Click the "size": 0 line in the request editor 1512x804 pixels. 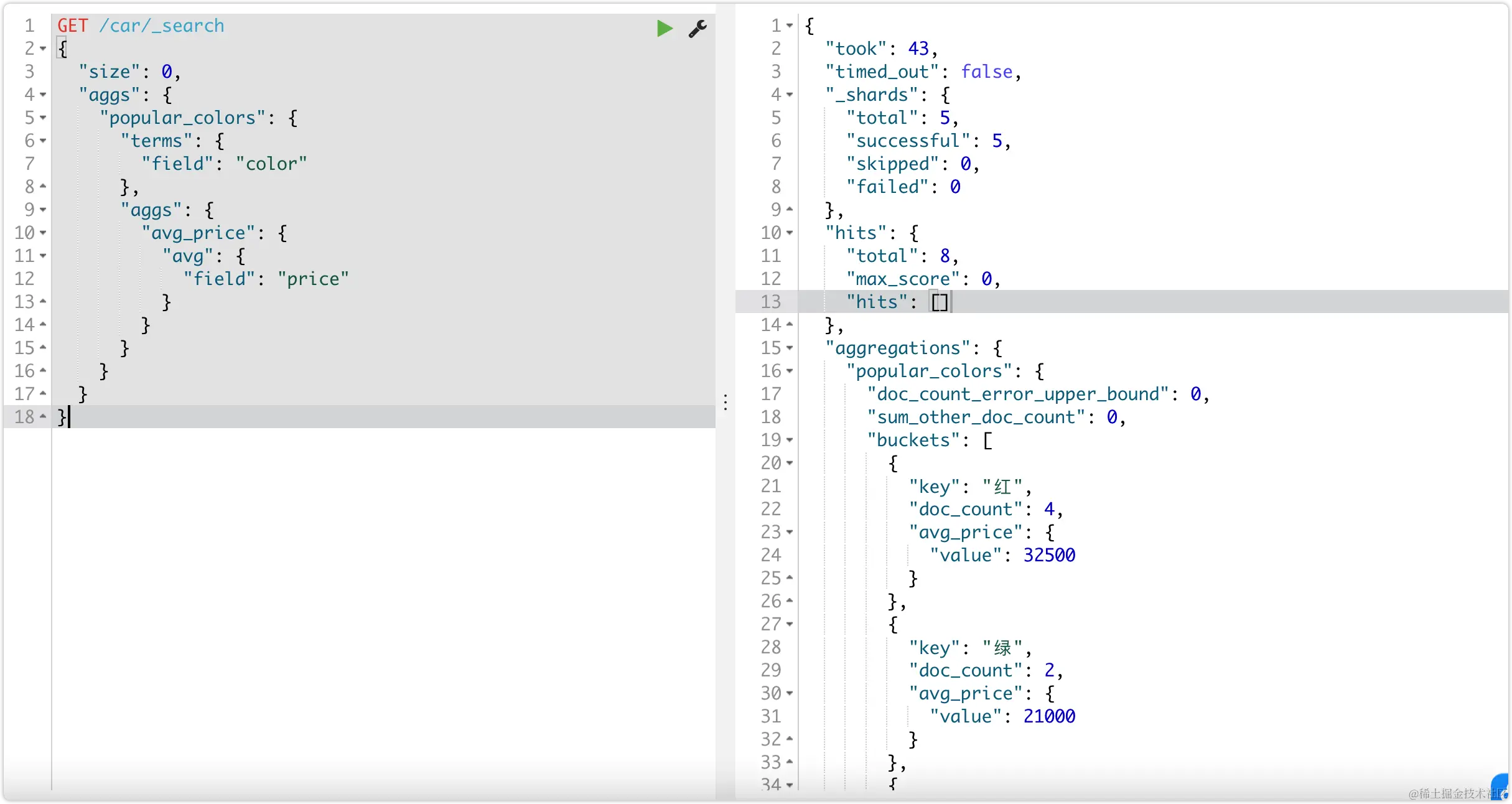[129, 72]
